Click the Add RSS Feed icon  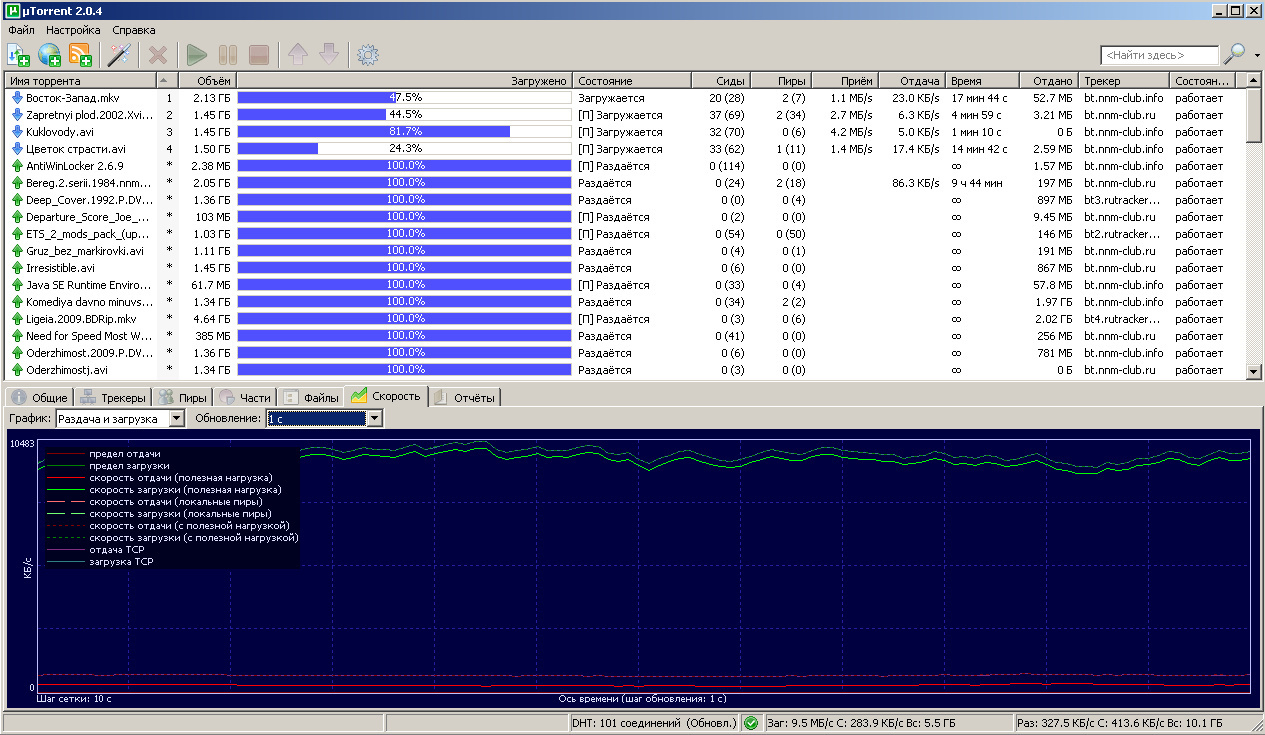tap(80, 55)
